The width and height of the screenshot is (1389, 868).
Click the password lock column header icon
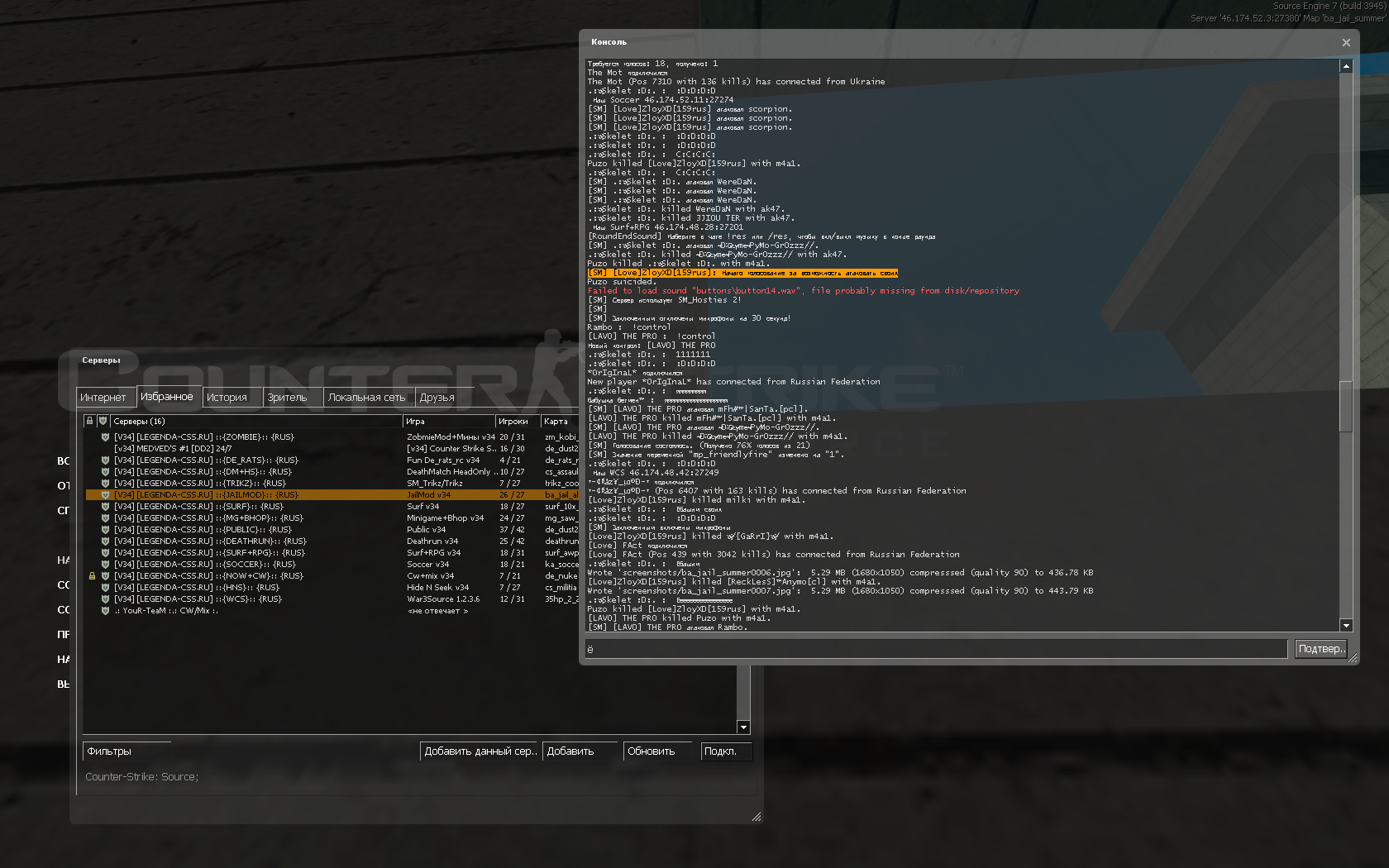click(90, 421)
